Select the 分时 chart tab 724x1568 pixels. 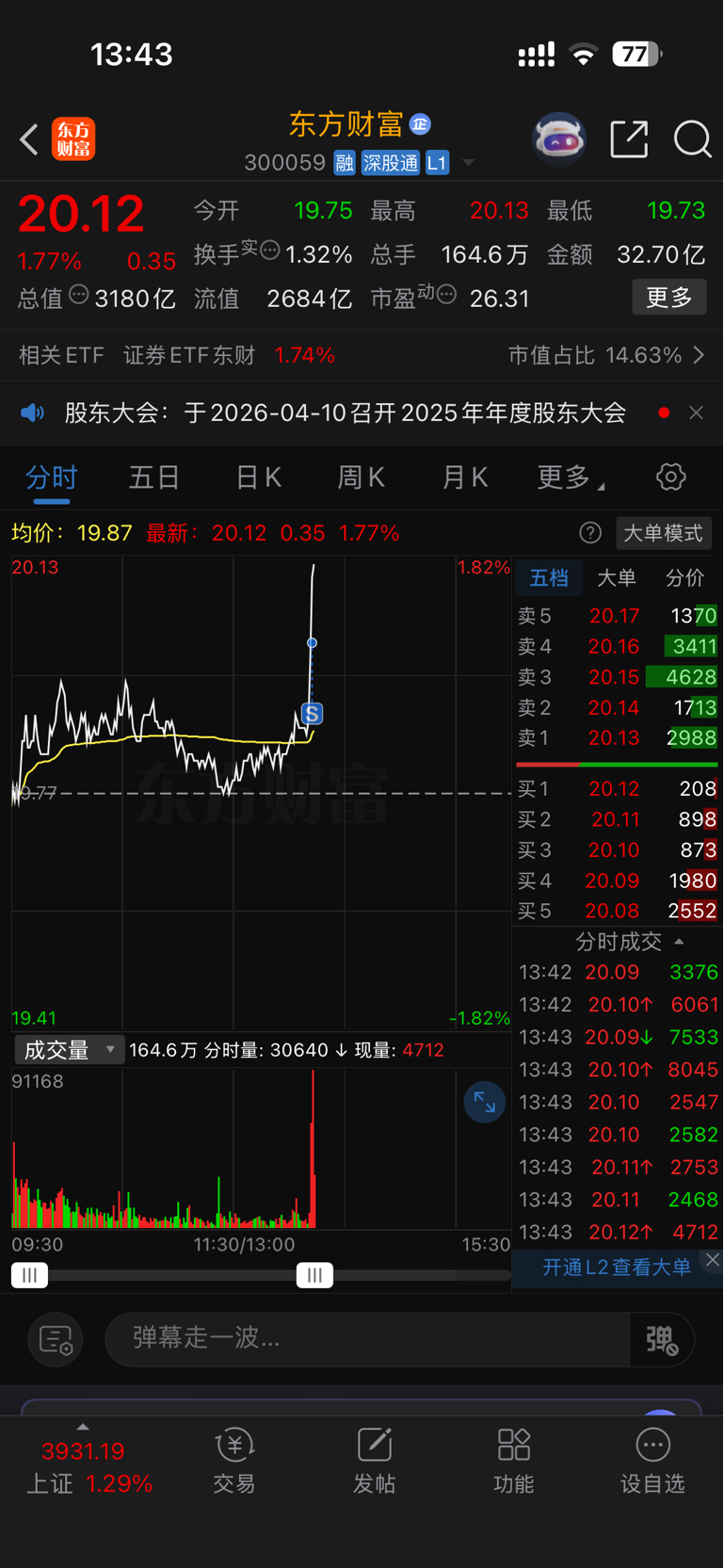pos(52,477)
